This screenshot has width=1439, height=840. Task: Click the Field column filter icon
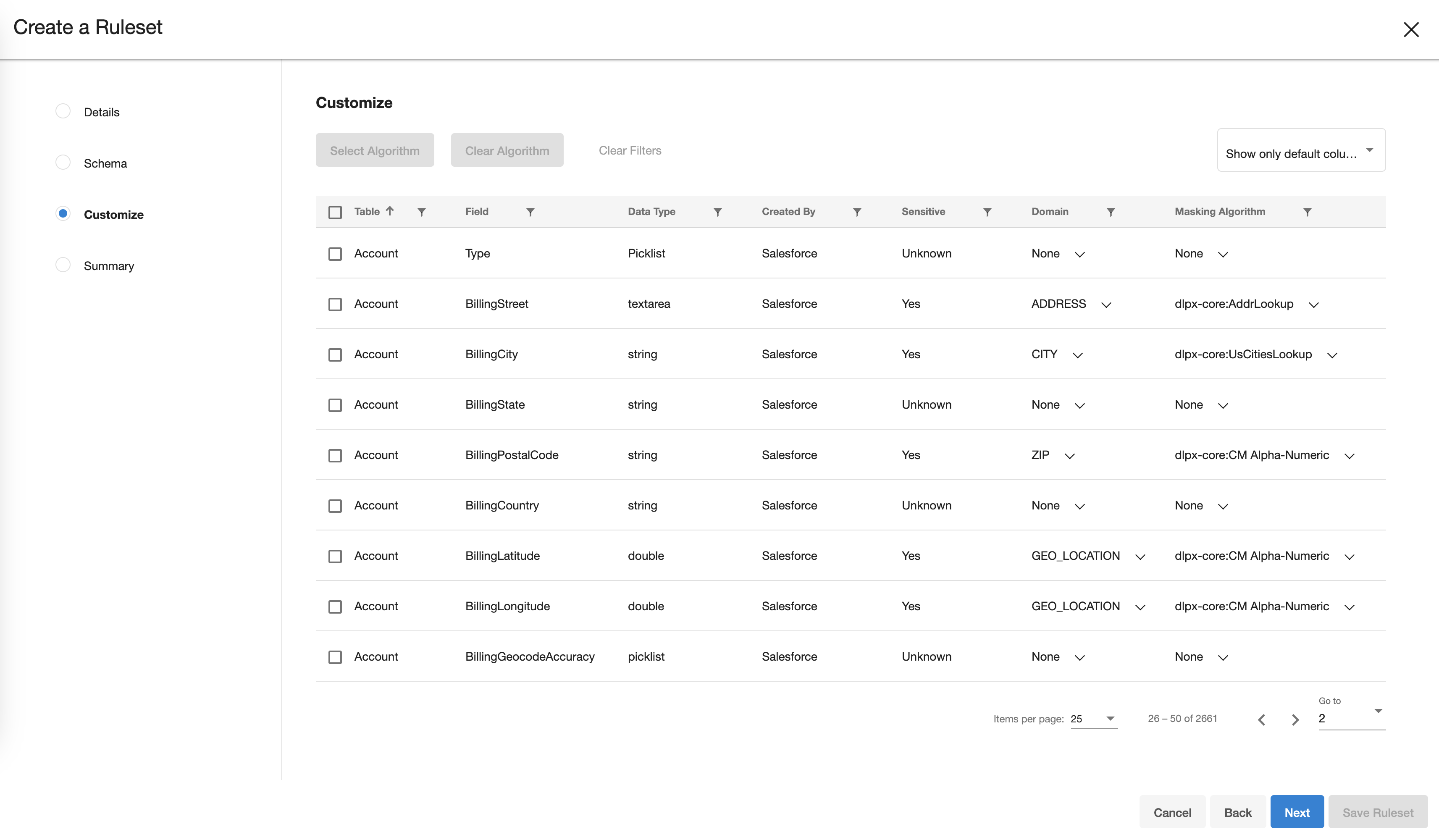[x=530, y=212]
